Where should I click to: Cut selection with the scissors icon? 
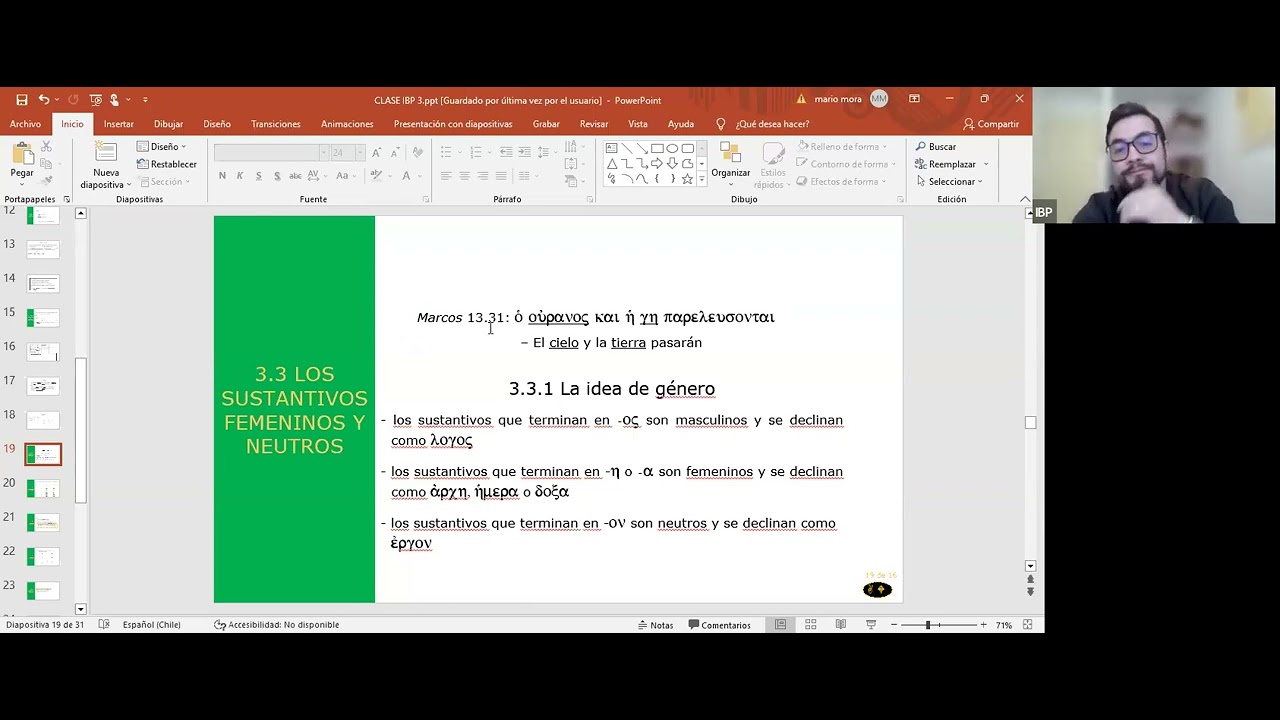(46, 147)
